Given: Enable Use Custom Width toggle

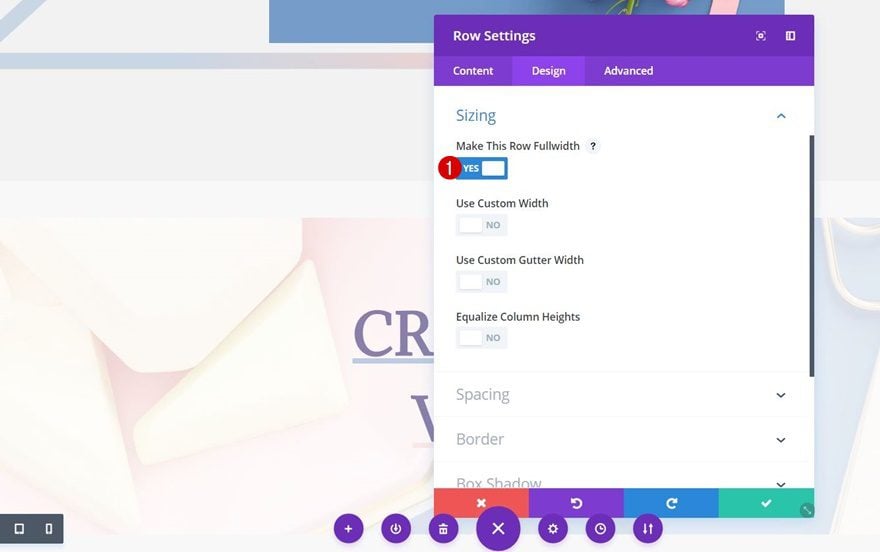Looking at the screenshot, I should tap(482, 225).
